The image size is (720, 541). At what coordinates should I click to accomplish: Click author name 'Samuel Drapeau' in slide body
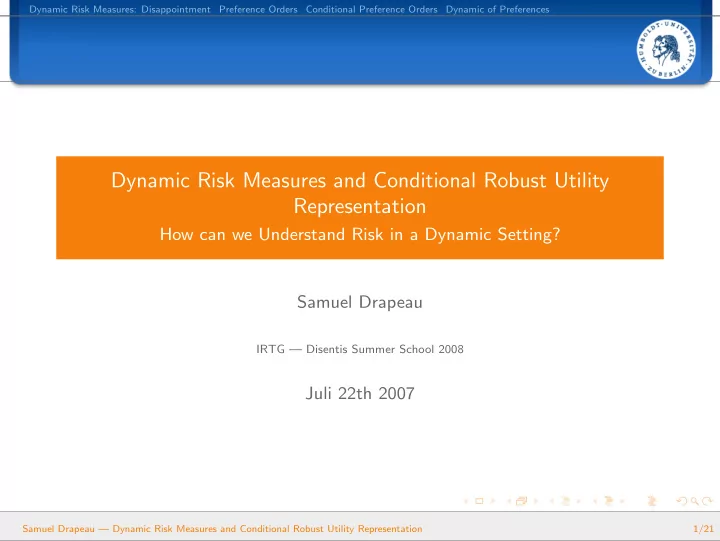click(360, 302)
